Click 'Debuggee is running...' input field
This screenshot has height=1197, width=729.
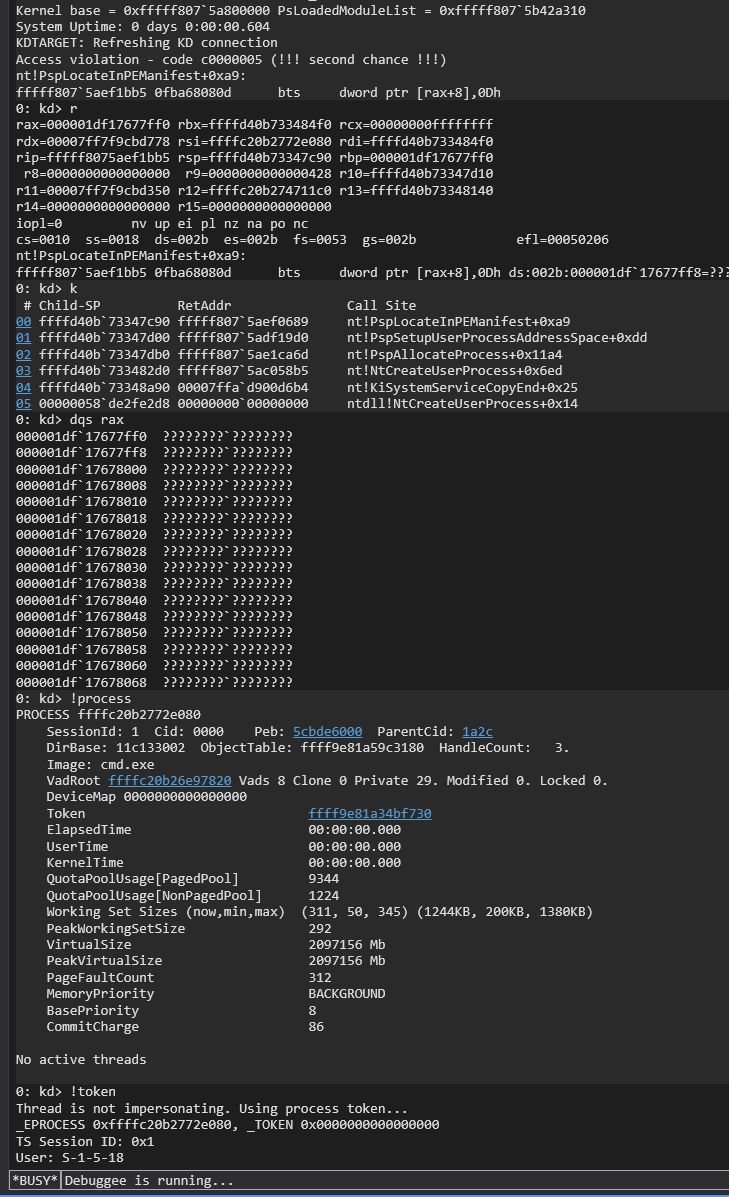(395, 1180)
